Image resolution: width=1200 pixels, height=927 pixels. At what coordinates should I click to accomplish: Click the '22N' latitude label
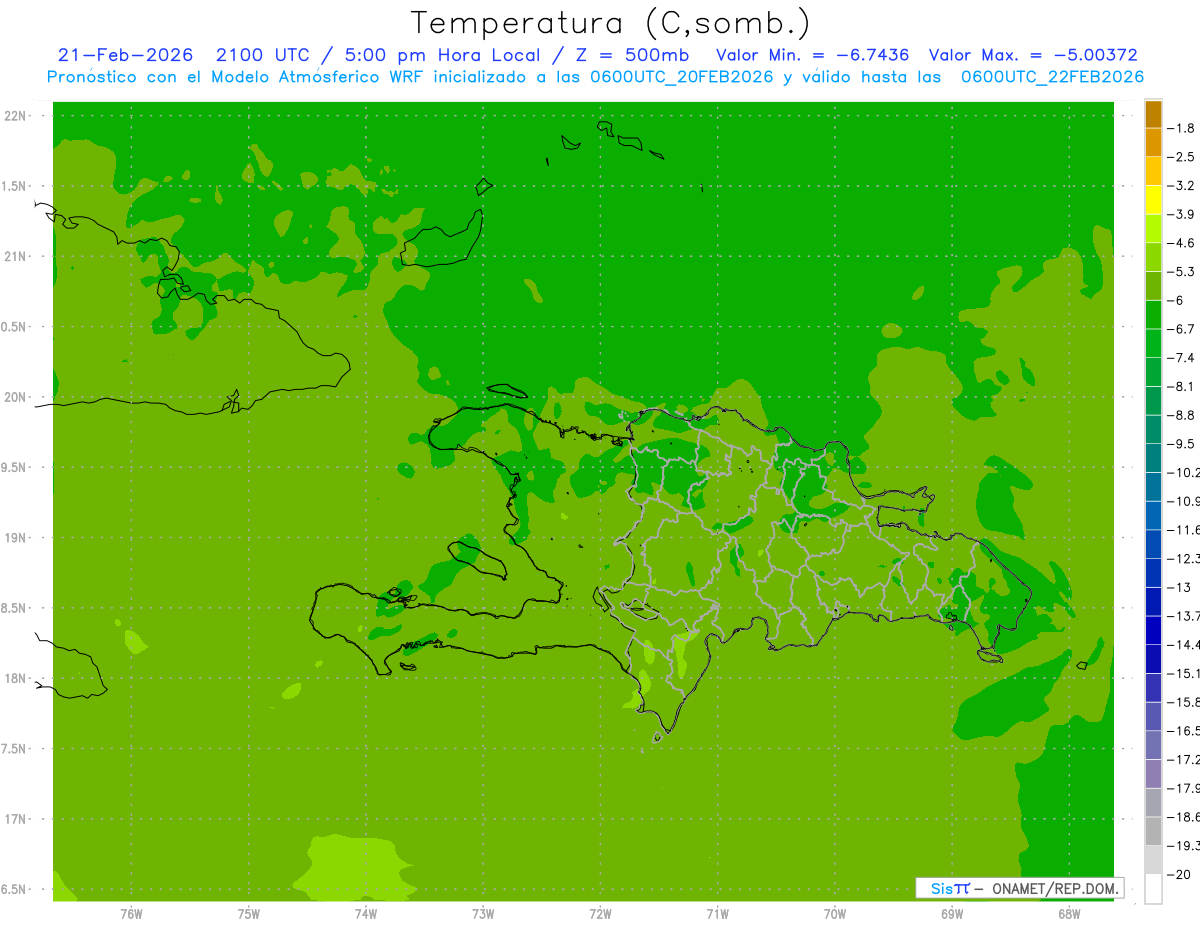[16, 115]
